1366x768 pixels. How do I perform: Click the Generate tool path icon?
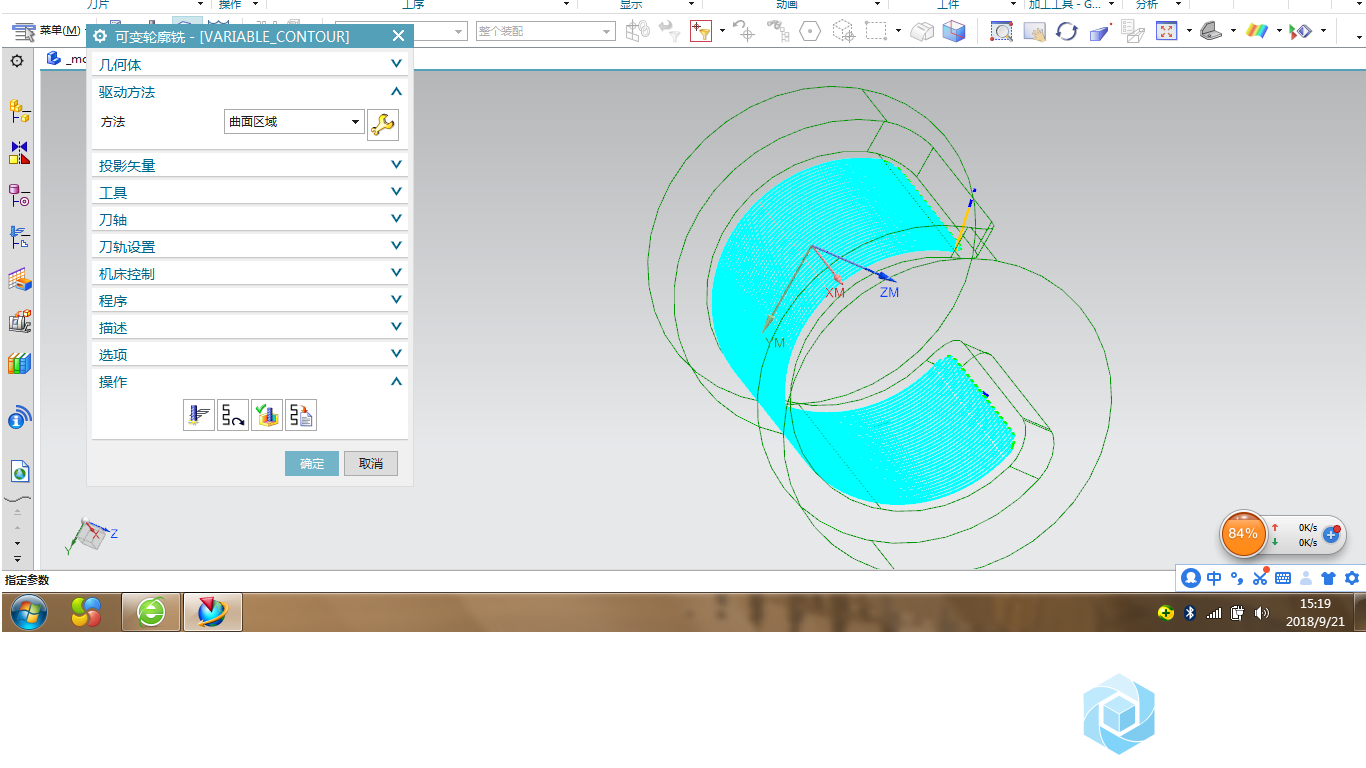click(x=199, y=415)
